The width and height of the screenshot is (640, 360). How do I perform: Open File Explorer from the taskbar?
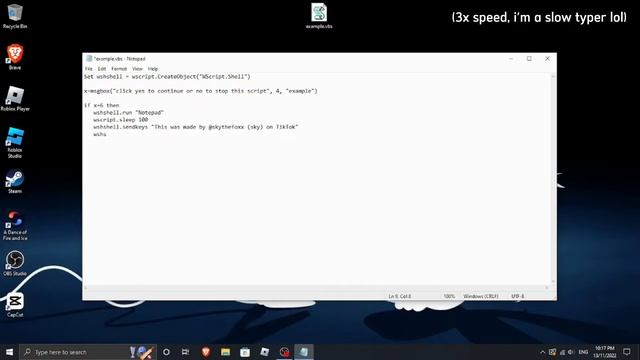click(225, 352)
